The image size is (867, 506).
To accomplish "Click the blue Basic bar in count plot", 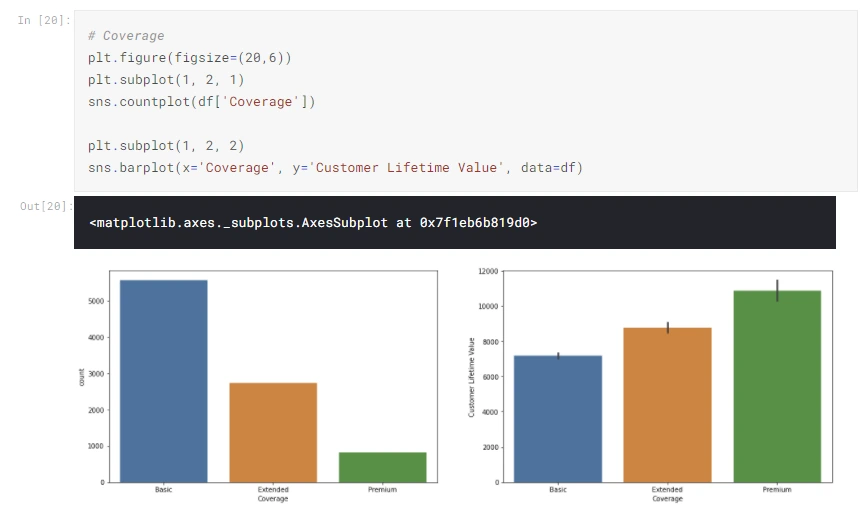I will pyautogui.click(x=164, y=382).
